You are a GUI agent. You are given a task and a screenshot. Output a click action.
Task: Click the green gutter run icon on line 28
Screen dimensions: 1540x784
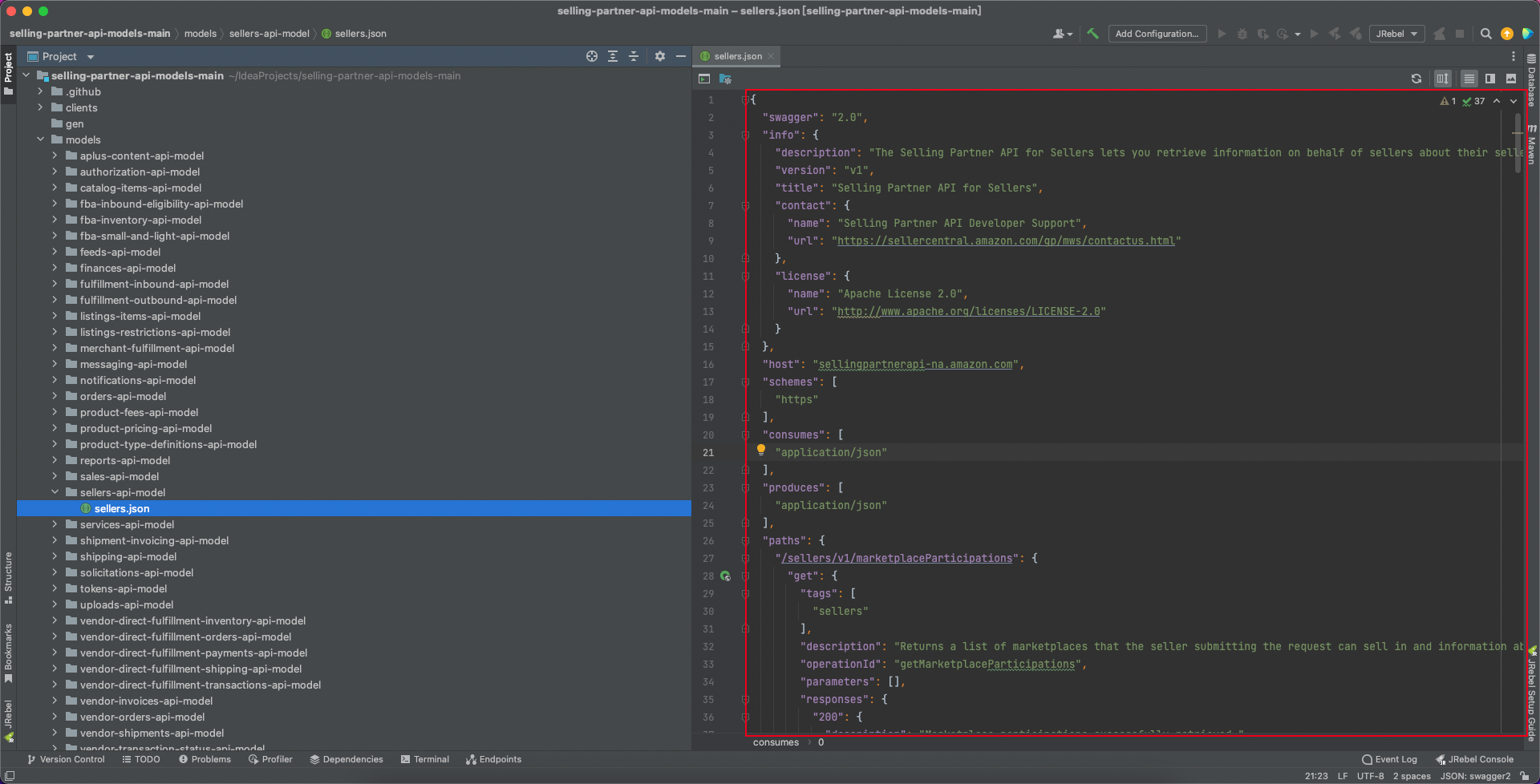[x=725, y=576]
